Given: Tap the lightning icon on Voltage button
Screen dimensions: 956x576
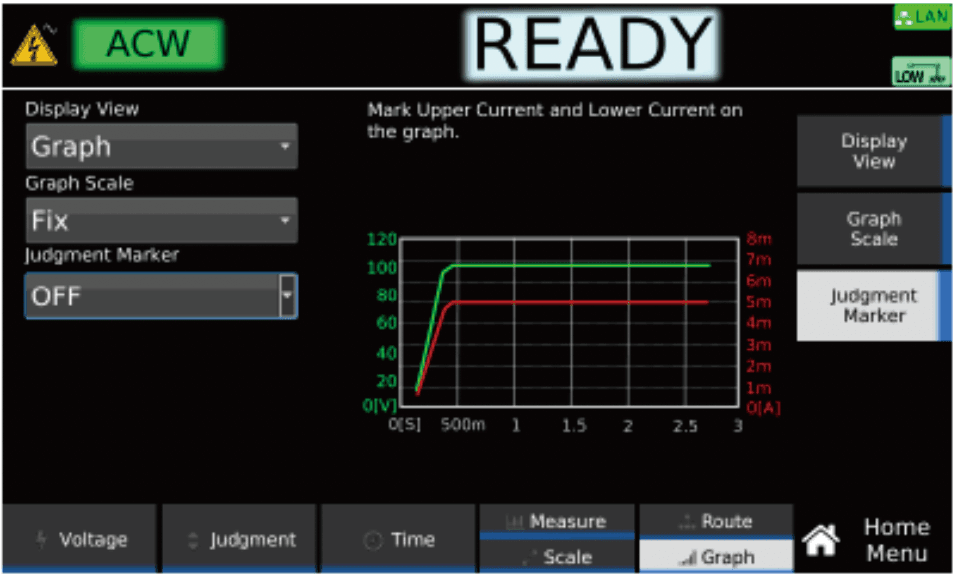Looking at the screenshot, I should tap(41, 540).
